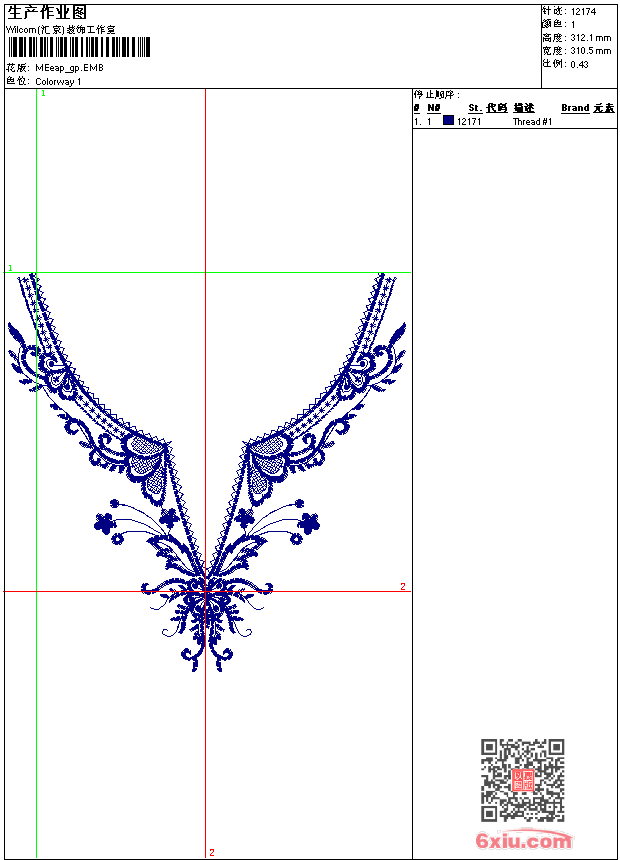This screenshot has height=860, width=620.
Task: Click the 312.1 mm height value
Action: pyautogui.click(x=590, y=37)
